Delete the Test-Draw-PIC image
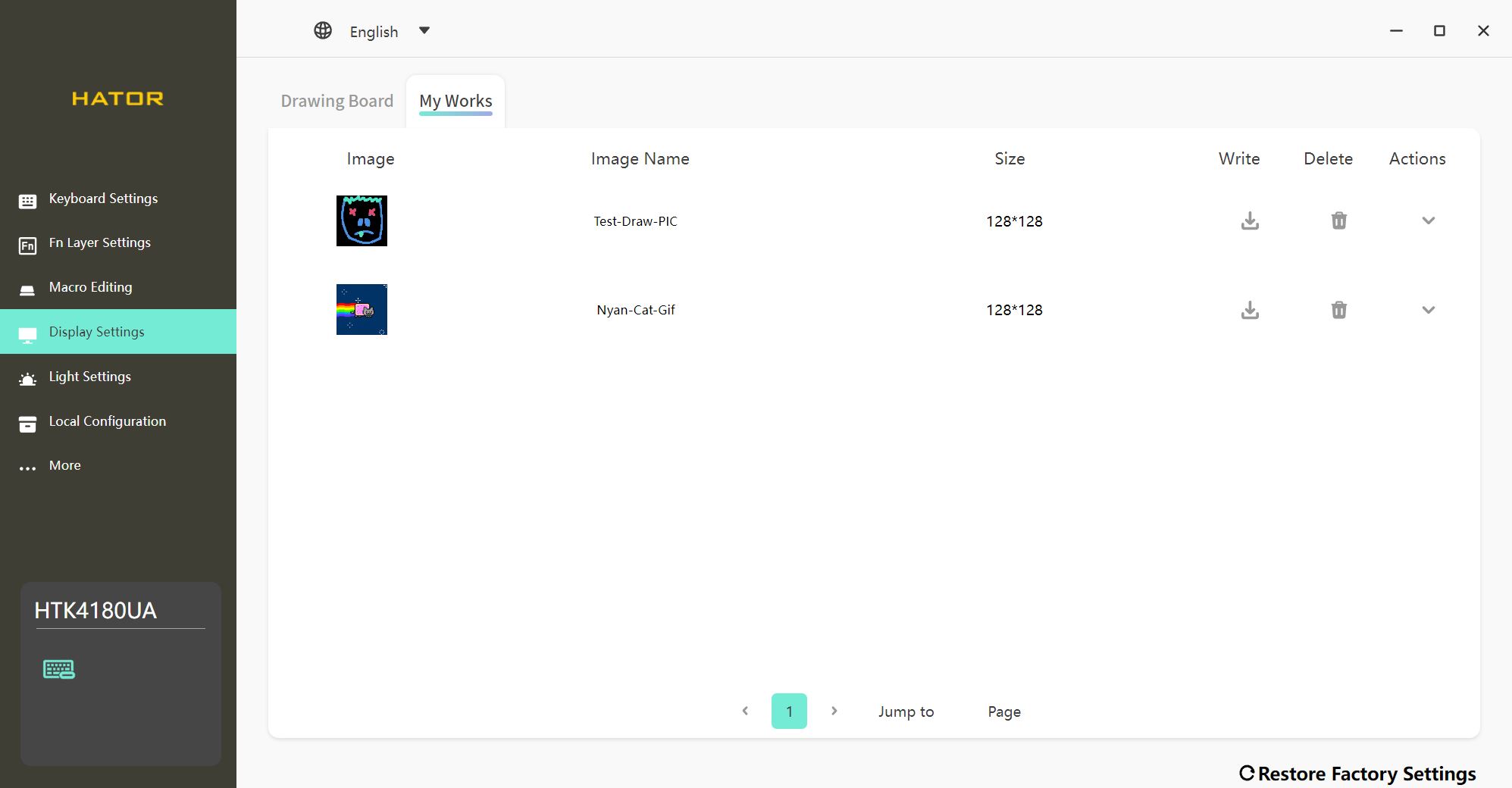Viewport: 1512px width, 788px height. coord(1339,220)
